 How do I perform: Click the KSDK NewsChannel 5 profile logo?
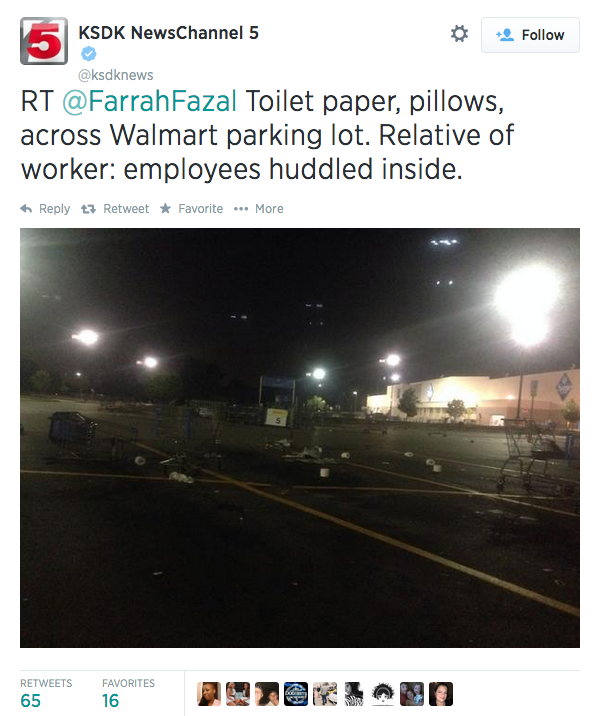44,41
